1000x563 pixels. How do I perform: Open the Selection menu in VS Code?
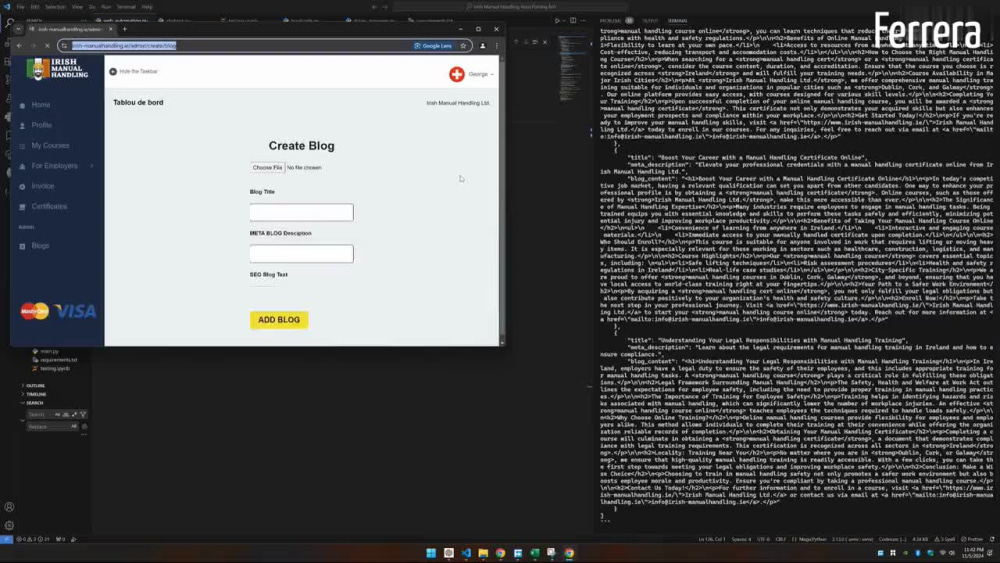pyautogui.click(x=55, y=7)
